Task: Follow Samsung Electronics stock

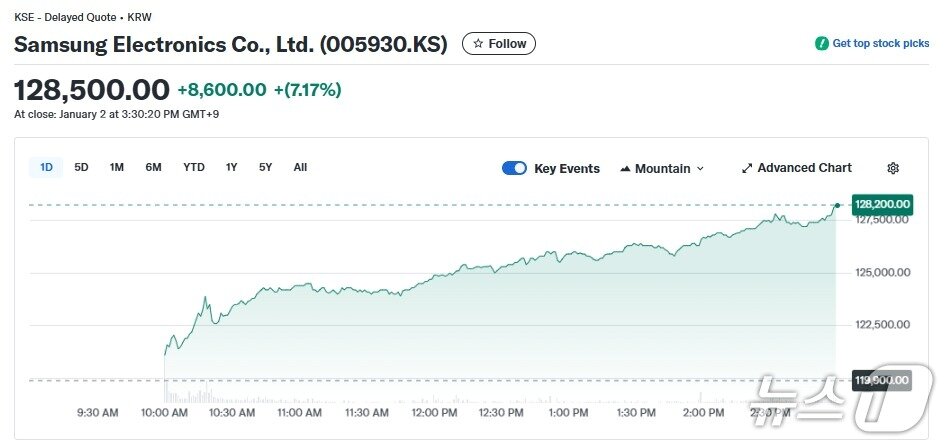Action: [499, 44]
